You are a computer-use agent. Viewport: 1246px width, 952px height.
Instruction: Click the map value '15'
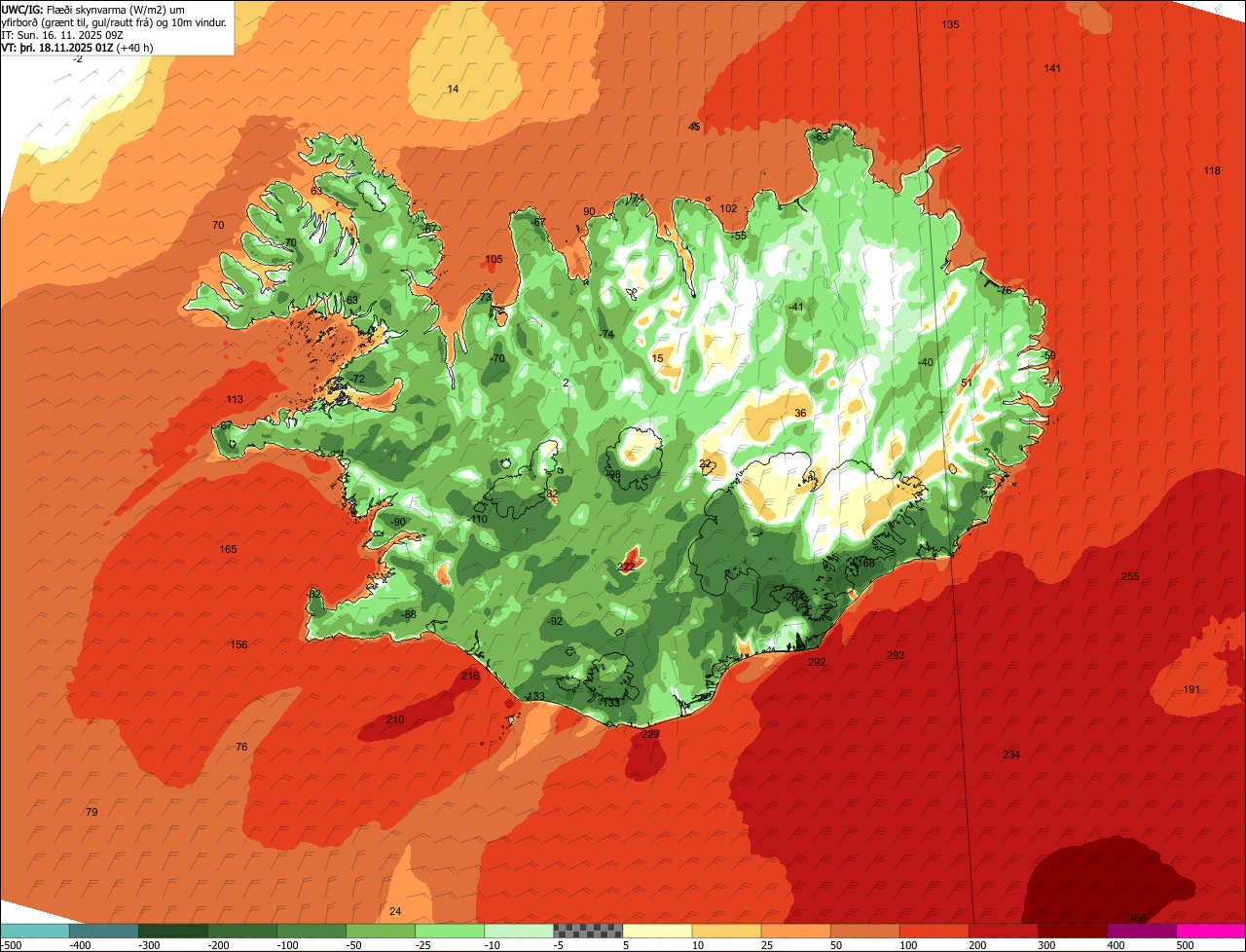click(658, 359)
